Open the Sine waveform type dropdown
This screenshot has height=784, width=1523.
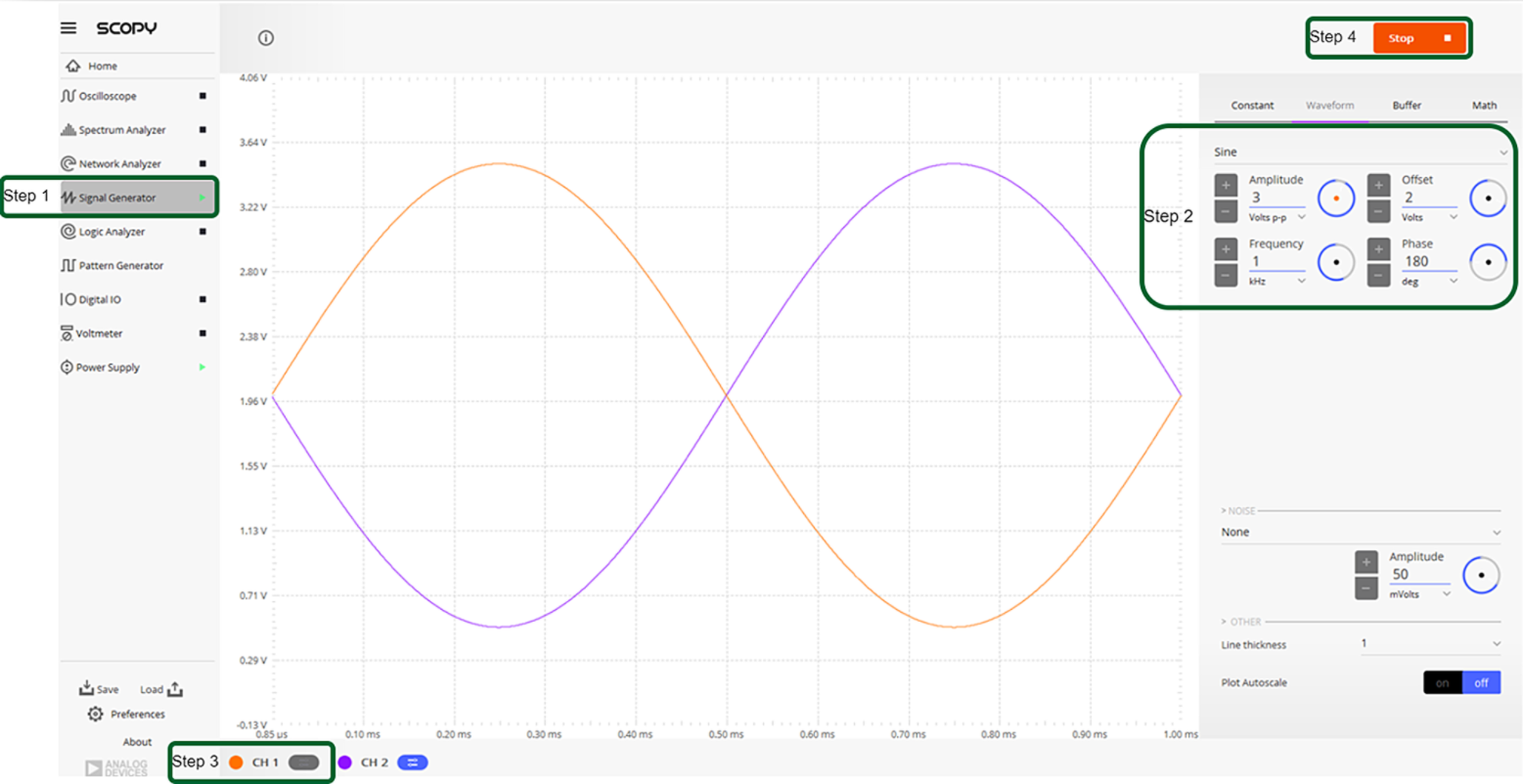(1360, 152)
